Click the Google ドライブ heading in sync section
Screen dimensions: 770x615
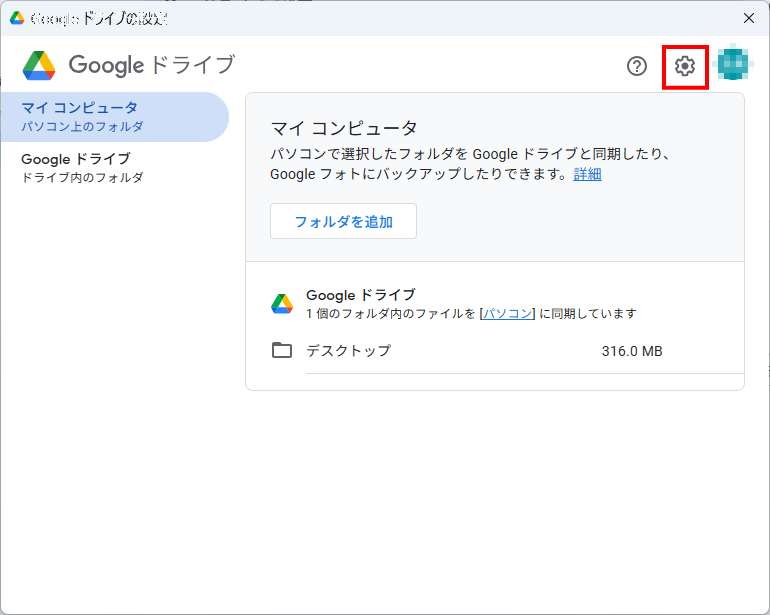[360, 295]
